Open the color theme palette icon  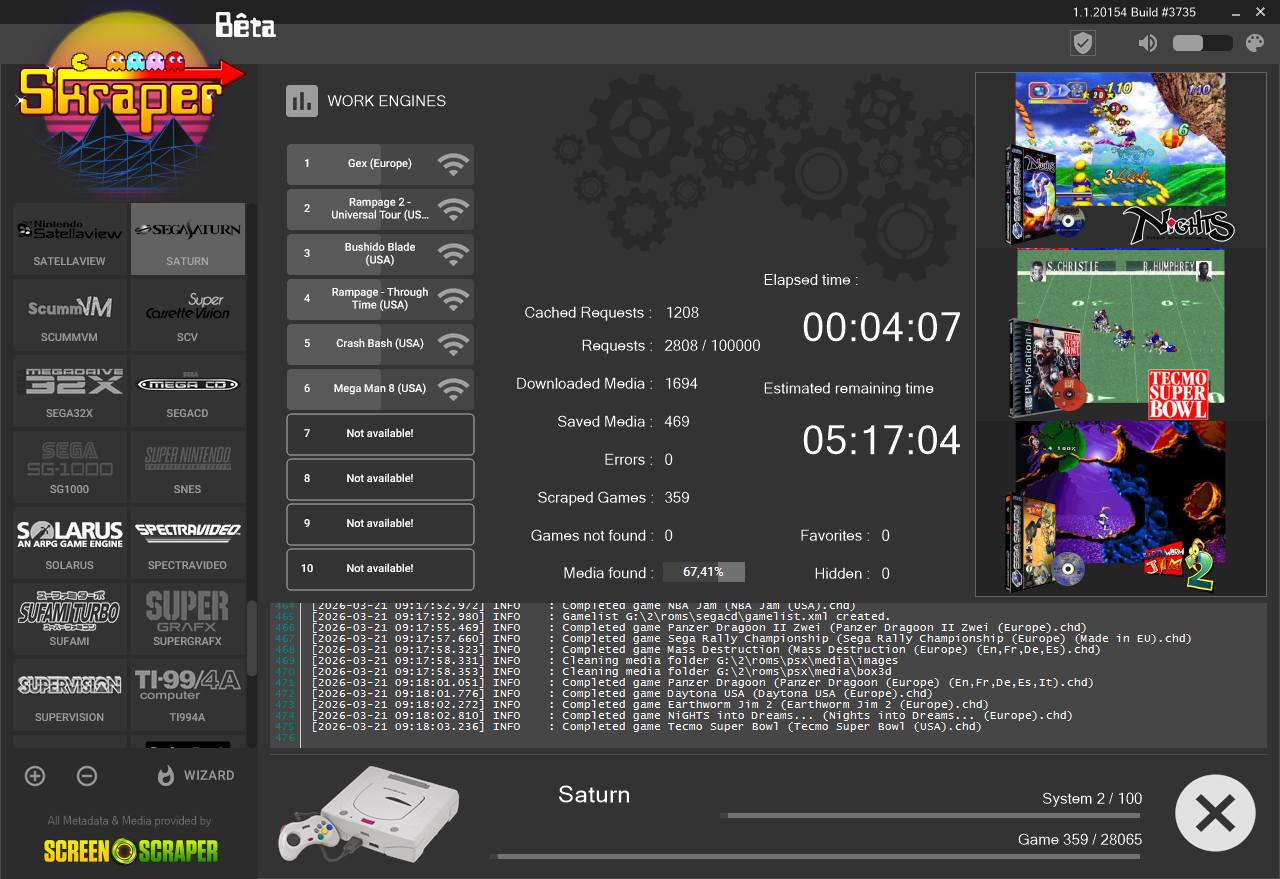click(1254, 43)
